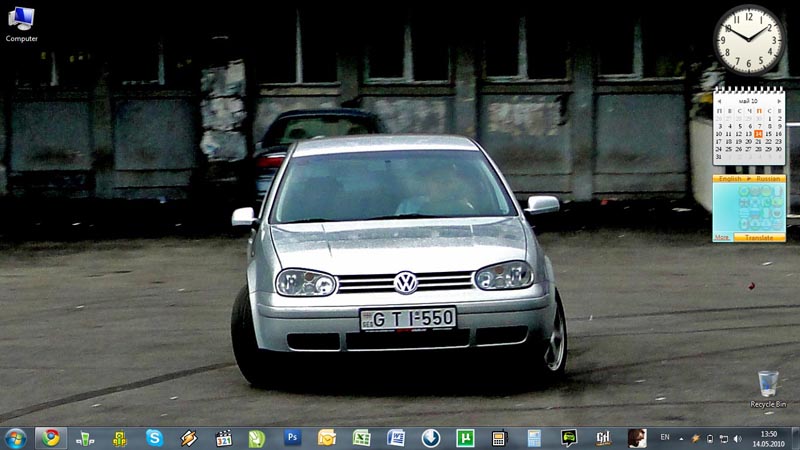Viewport: 800px width, 450px height.
Task: Open the Windows Start menu orb
Action: pyautogui.click(x=15, y=438)
